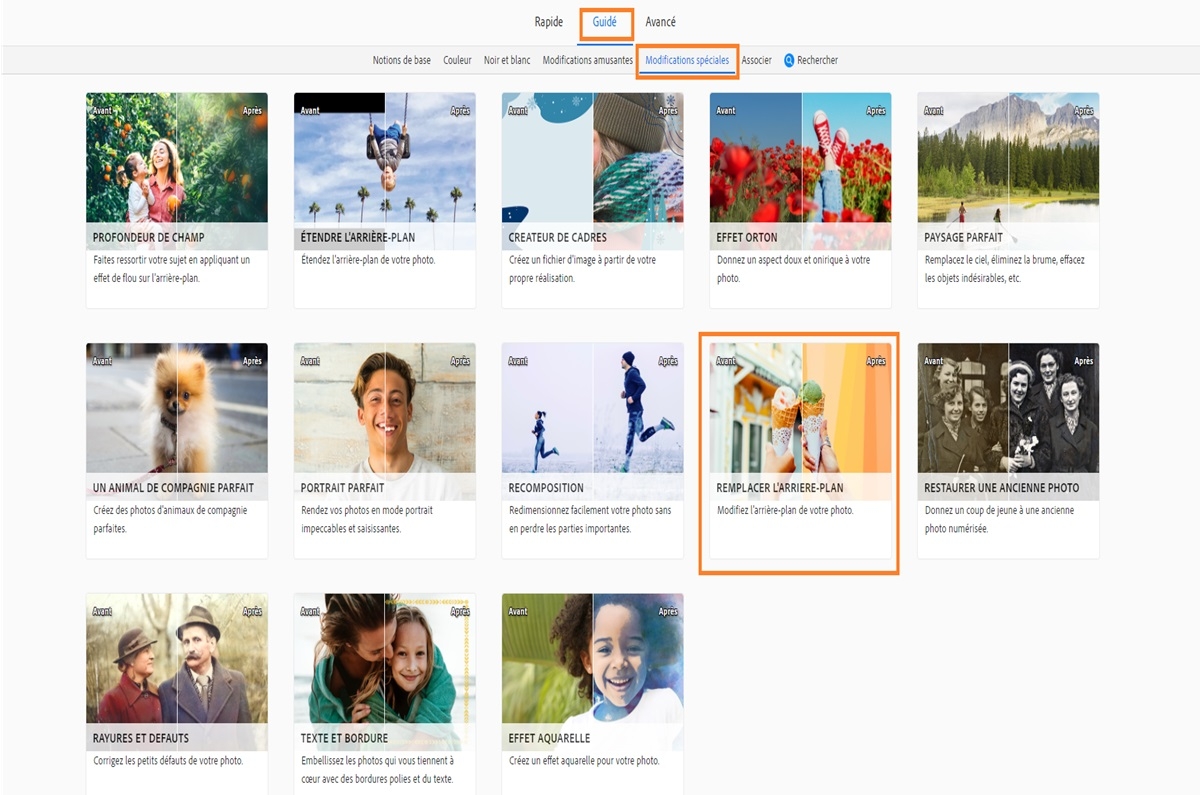Select the Associer category
This screenshot has width=1200, height=795.
point(756,60)
